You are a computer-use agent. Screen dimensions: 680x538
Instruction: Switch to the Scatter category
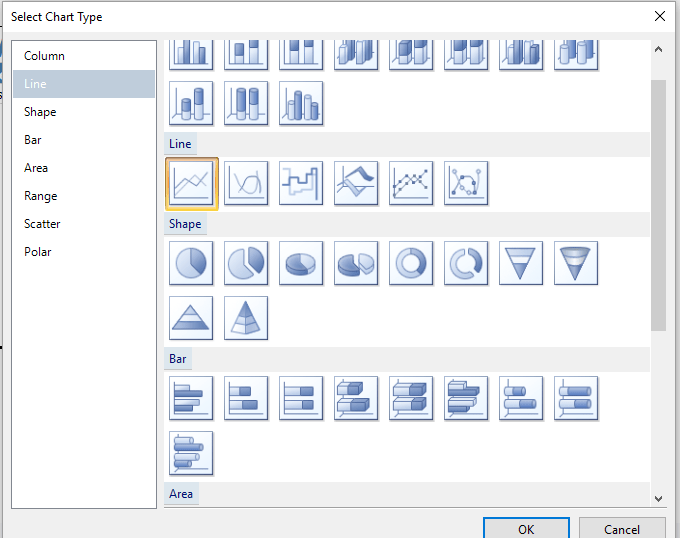[x=42, y=224]
